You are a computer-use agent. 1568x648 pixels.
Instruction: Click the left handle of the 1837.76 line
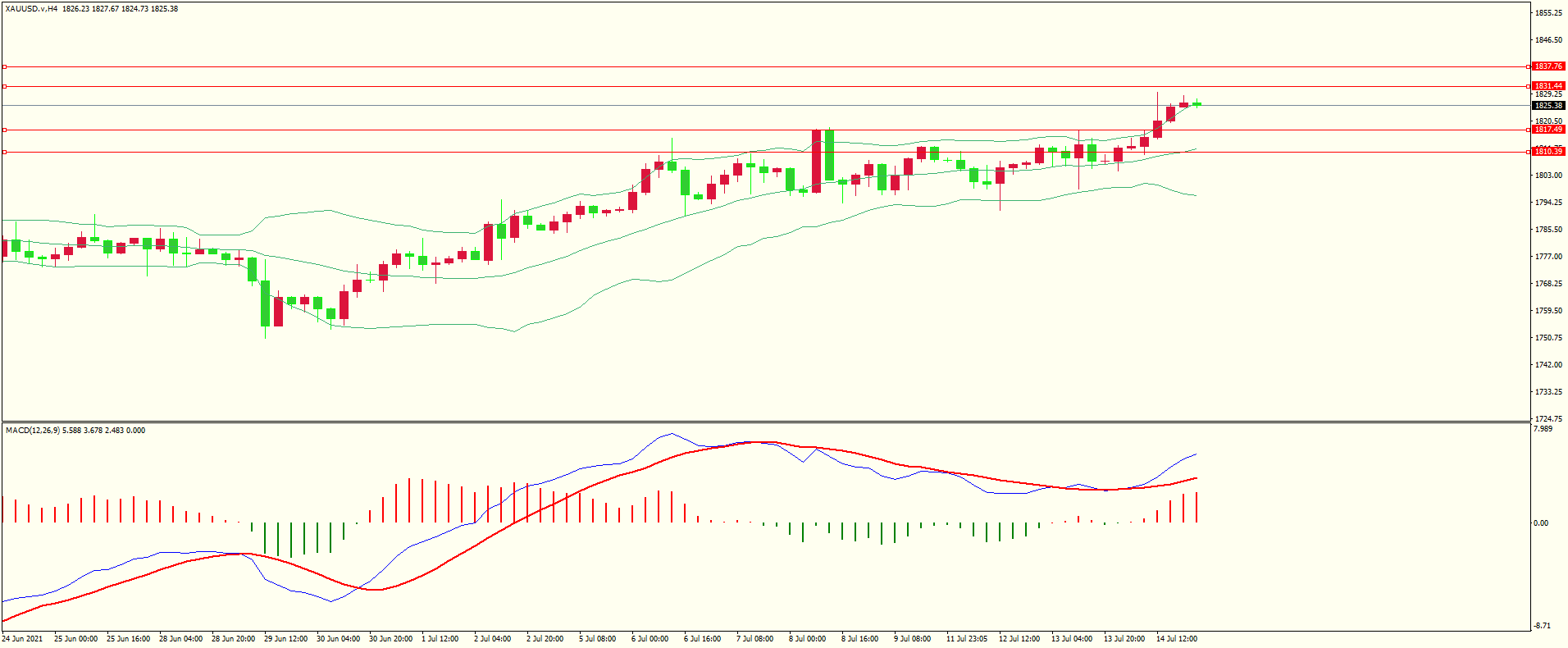pos(4,66)
